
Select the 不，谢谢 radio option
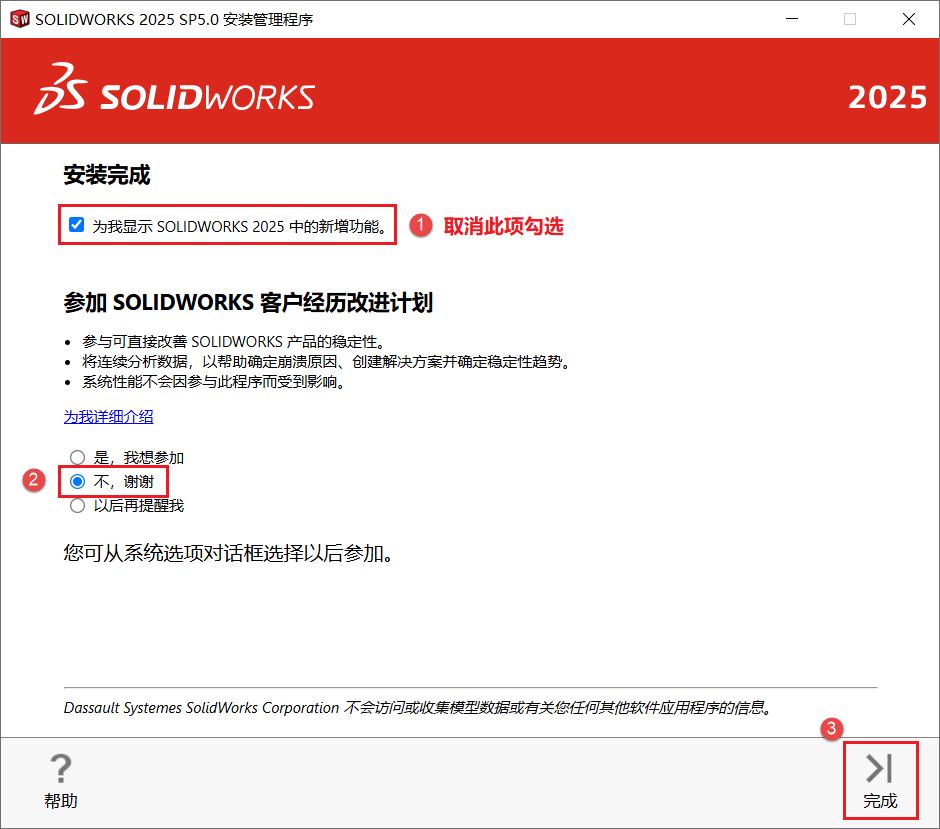coord(77,481)
